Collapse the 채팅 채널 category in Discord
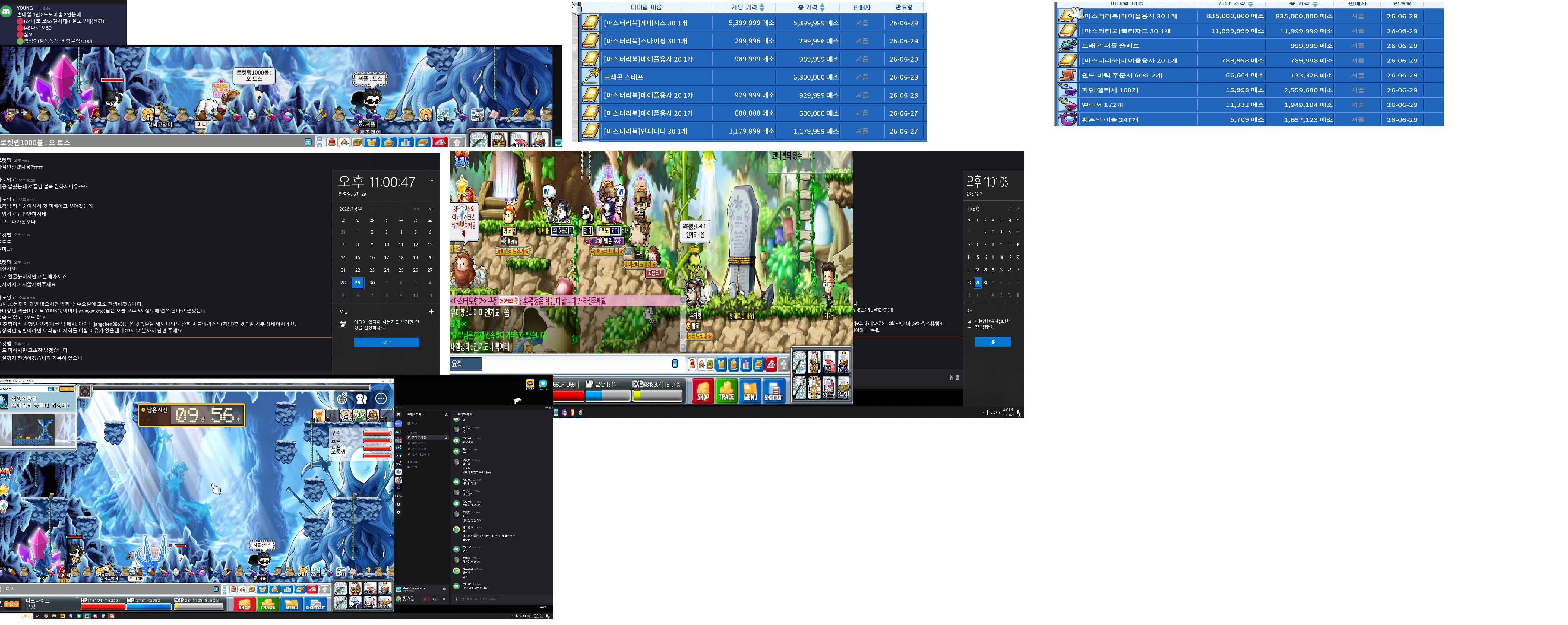The width and height of the screenshot is (1568, 625). click(x=413, y=433)
